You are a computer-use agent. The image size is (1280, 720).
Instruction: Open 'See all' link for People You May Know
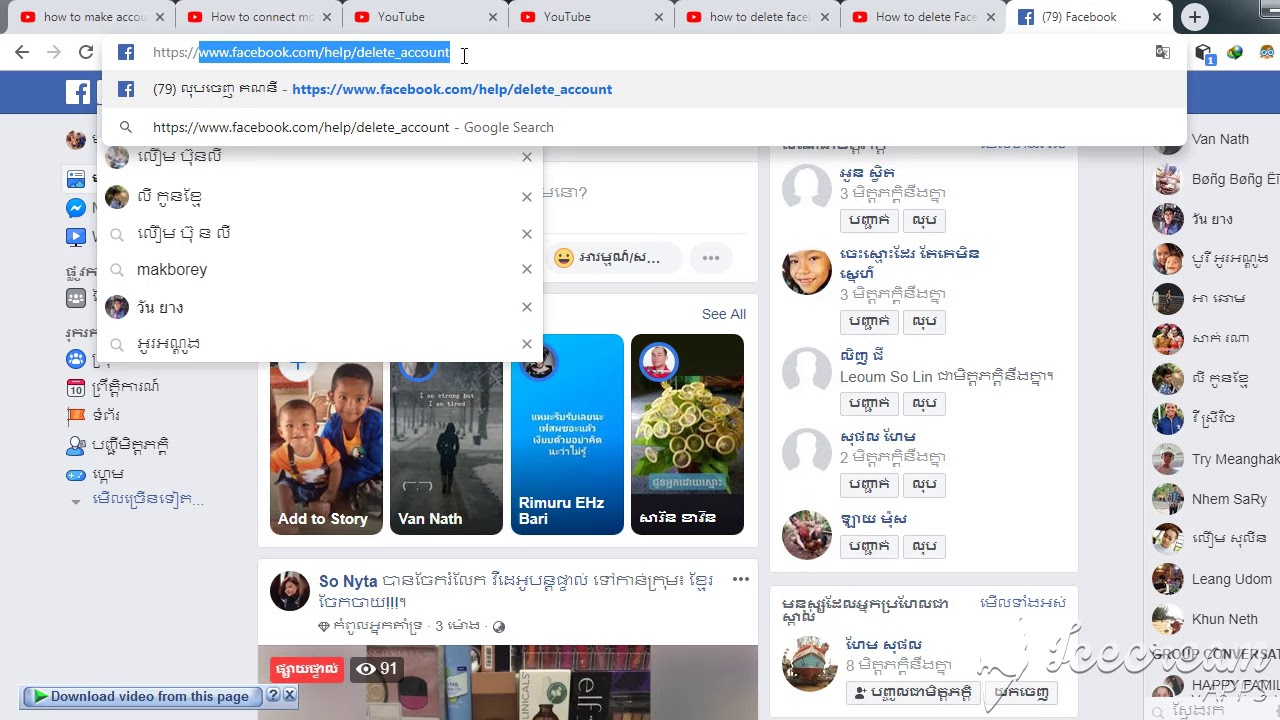1023,603
